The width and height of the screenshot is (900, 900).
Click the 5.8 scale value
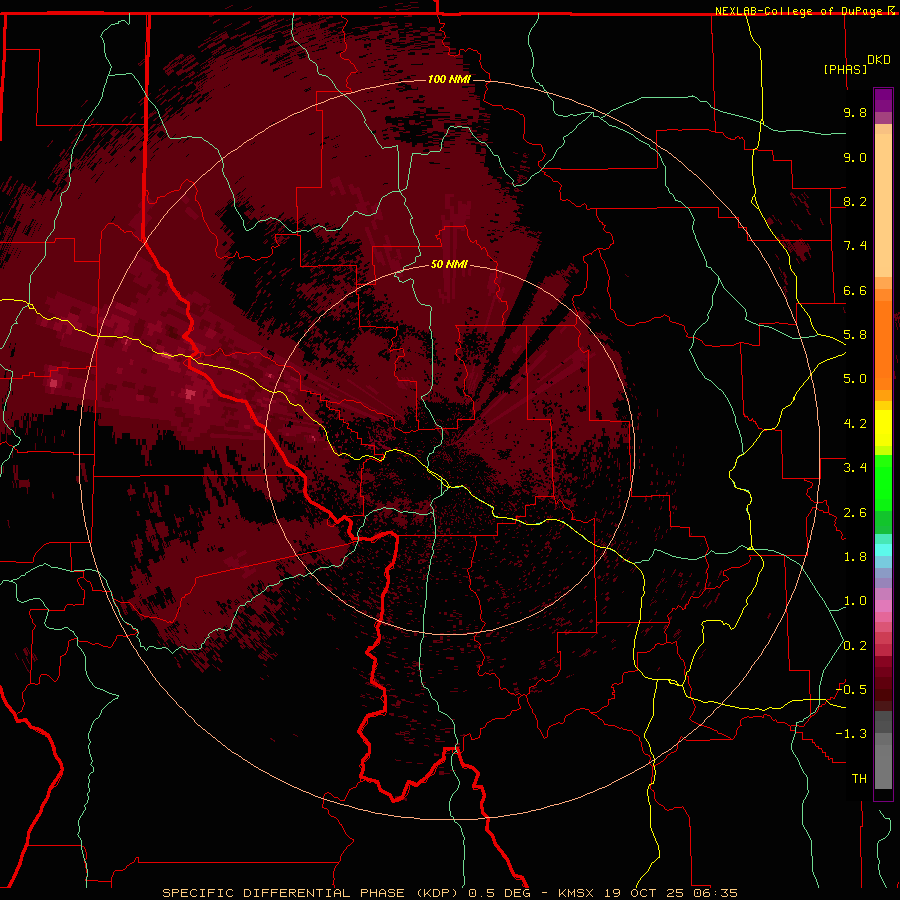[x=855, y=335]
